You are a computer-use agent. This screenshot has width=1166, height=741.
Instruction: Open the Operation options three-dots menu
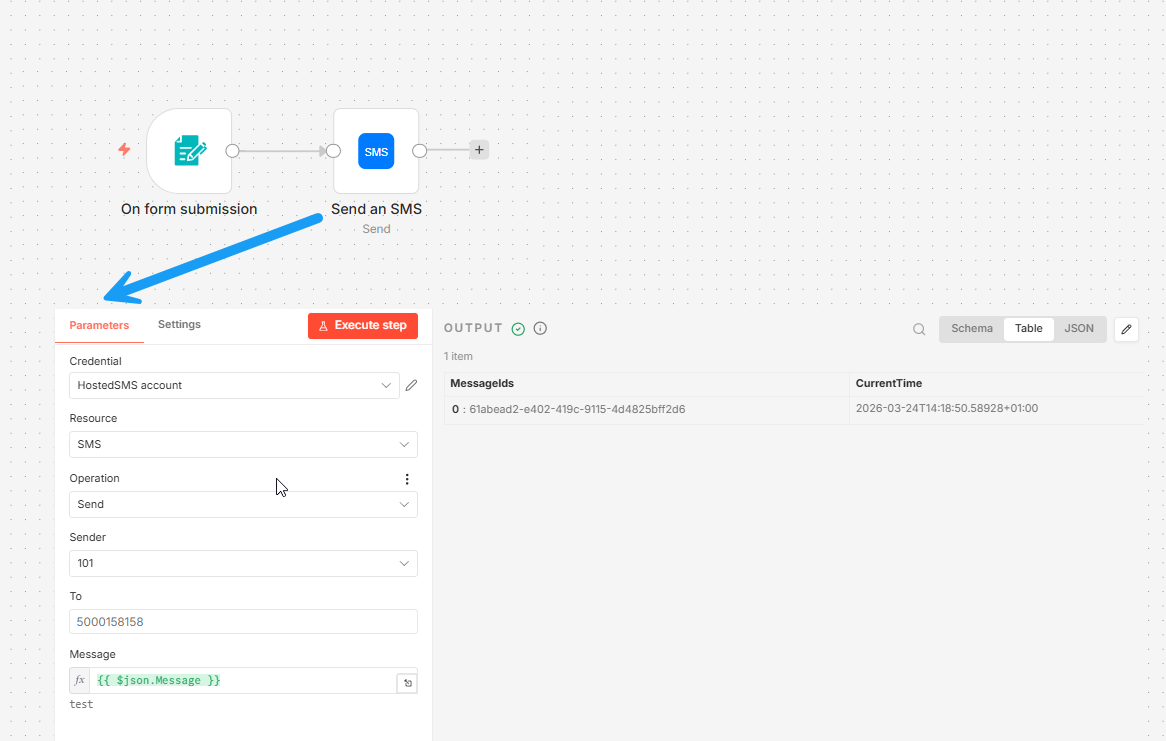[407, 479]
